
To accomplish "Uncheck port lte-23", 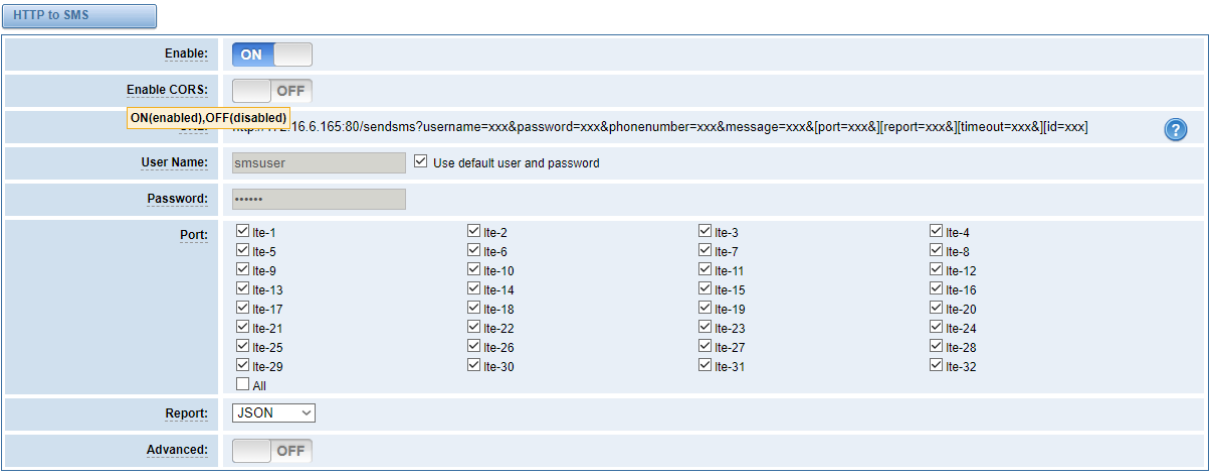I will click(x=705, y=326).
